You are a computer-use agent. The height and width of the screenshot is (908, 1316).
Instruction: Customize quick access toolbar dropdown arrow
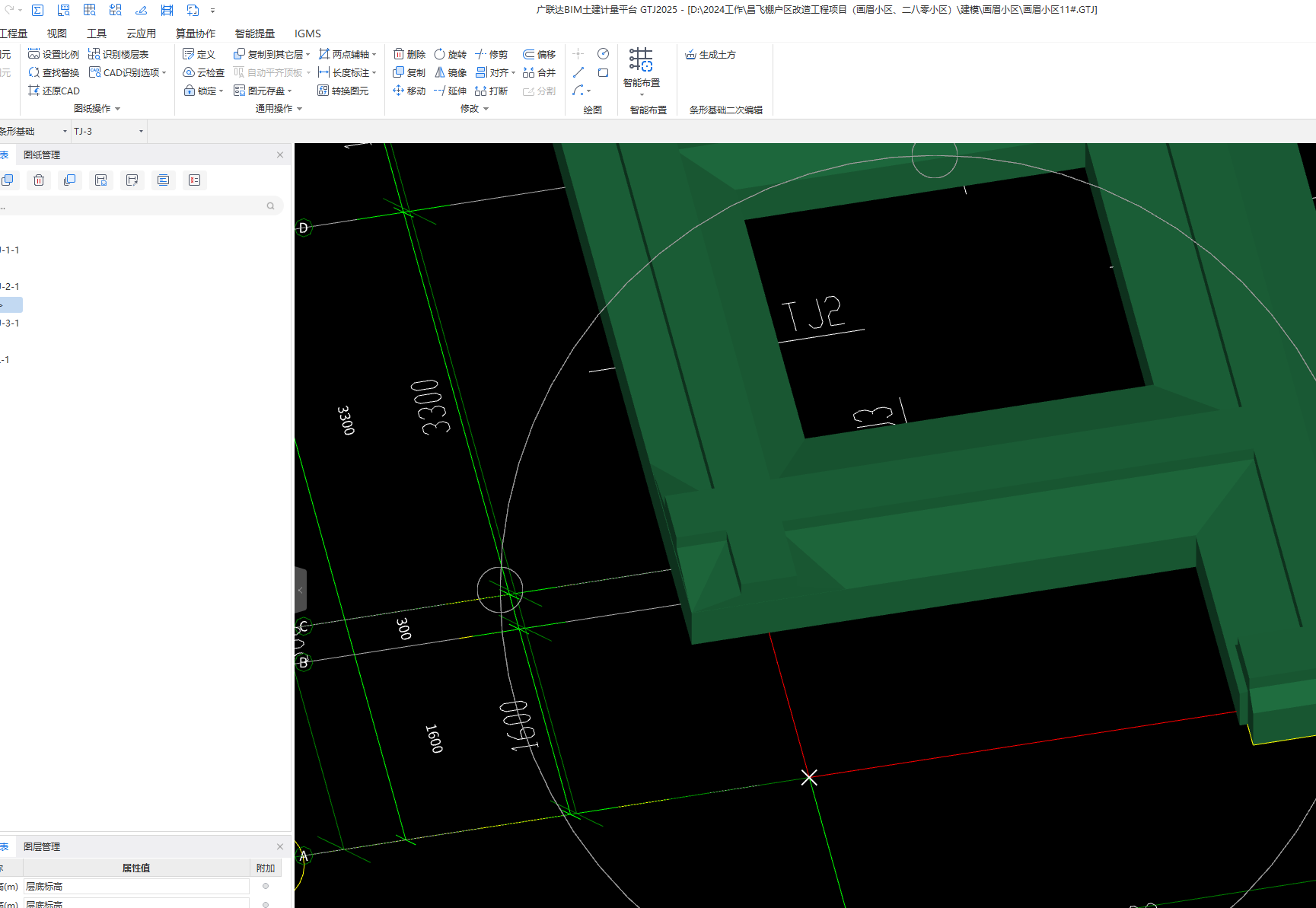click(212, 11)
